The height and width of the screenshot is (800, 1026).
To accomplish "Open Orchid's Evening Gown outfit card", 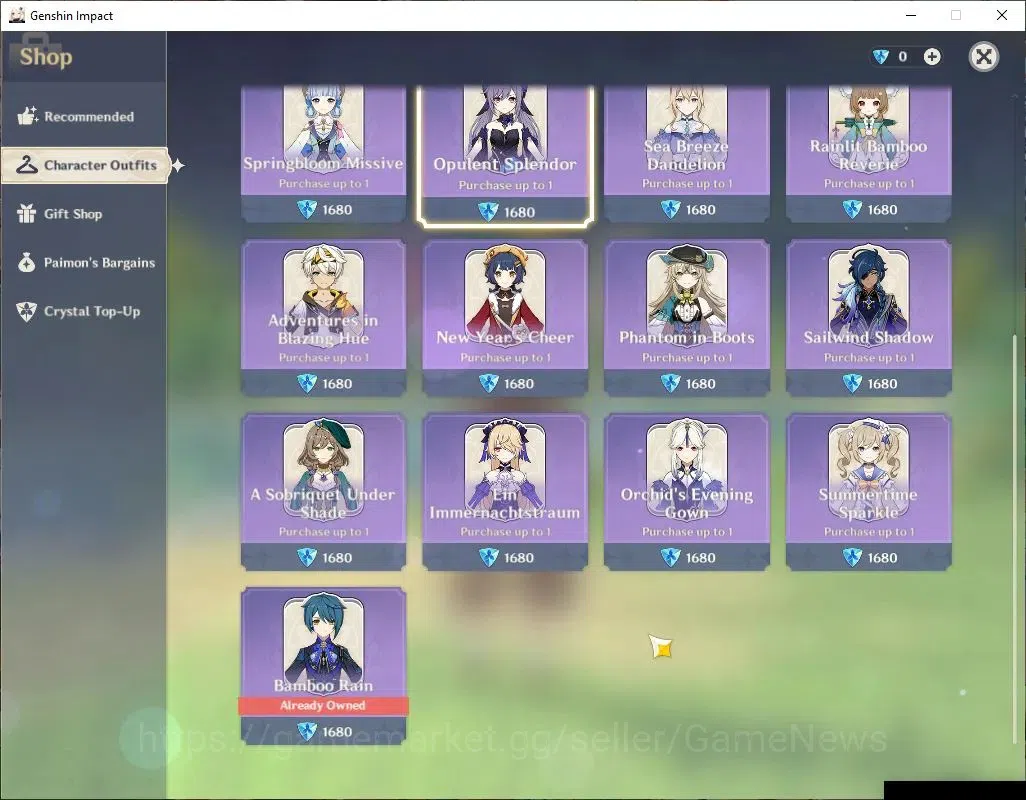I will pyautogui.click(x=686, y=492).
